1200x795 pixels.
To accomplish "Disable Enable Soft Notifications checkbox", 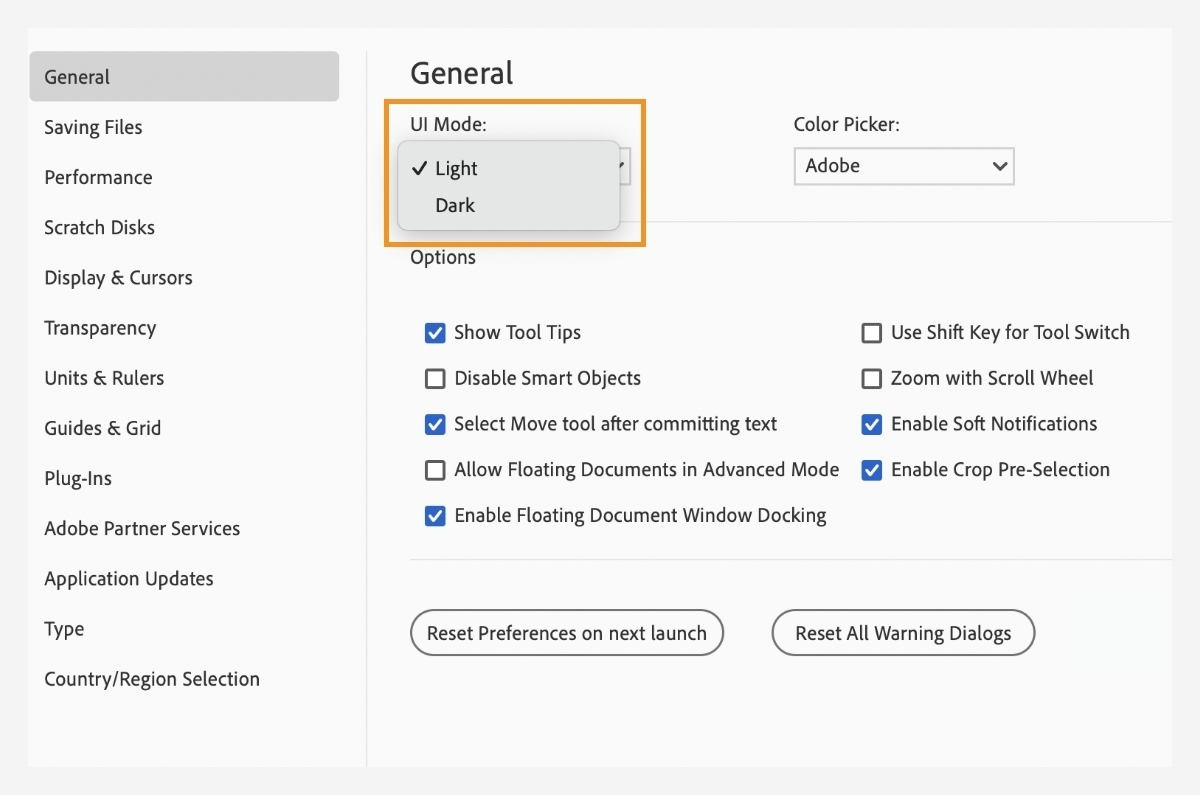I will click(x=872, y=425).
